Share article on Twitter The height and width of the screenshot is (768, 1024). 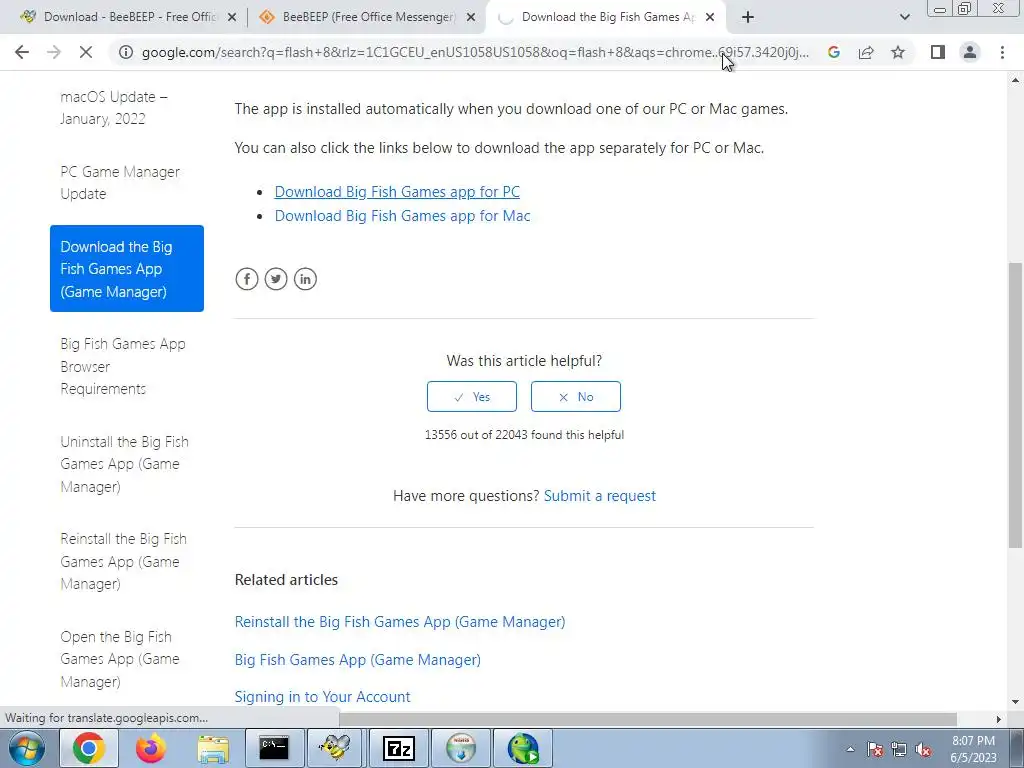[x=276, y=279]
